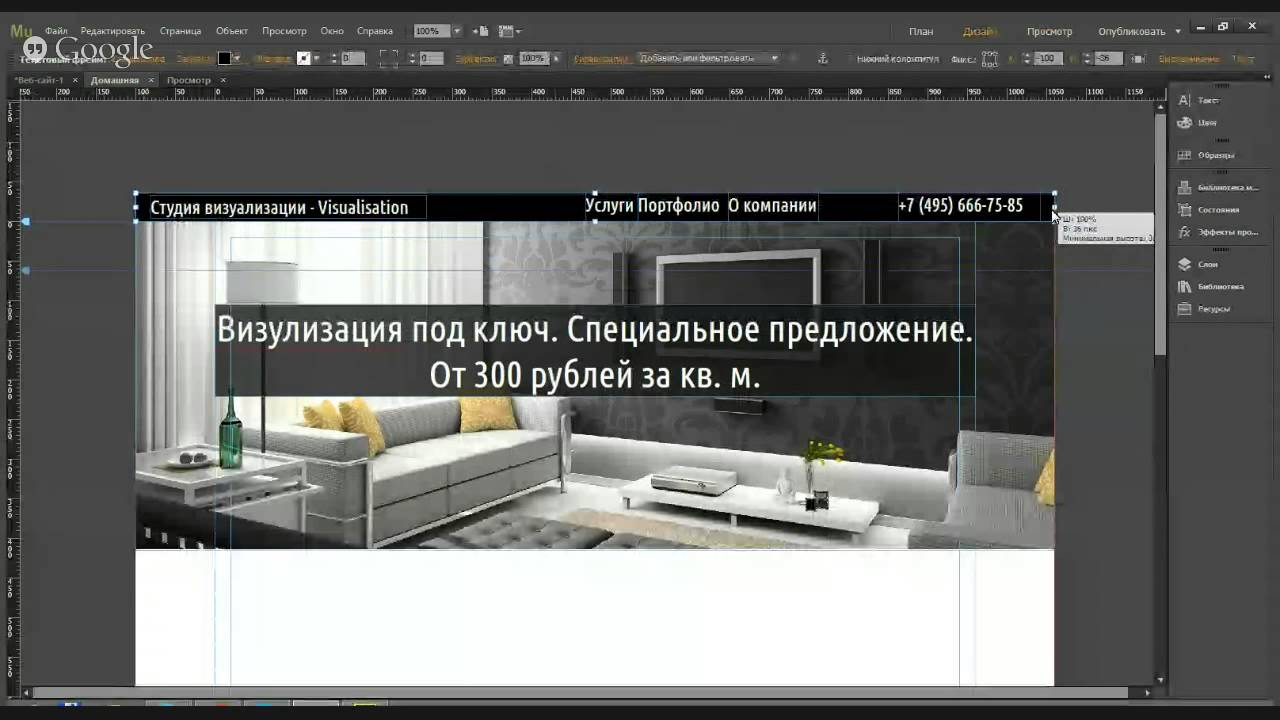Viewport: 1280px width, 720px height.
Task: Open the Образцы swatches panel icon
Action: (x=1185, y=155)
